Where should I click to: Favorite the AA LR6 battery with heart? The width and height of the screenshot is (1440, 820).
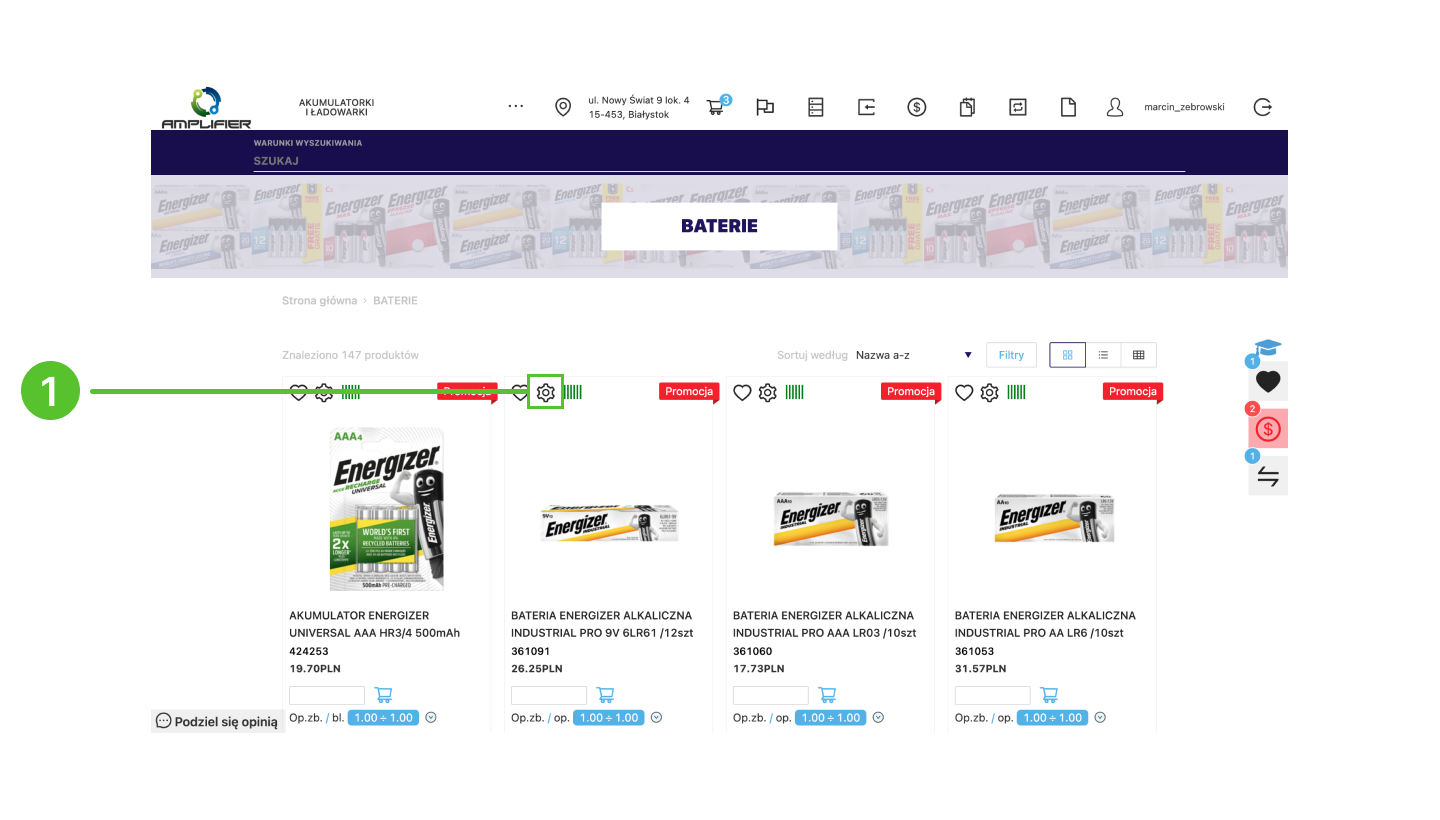click(x=964, y=392)
